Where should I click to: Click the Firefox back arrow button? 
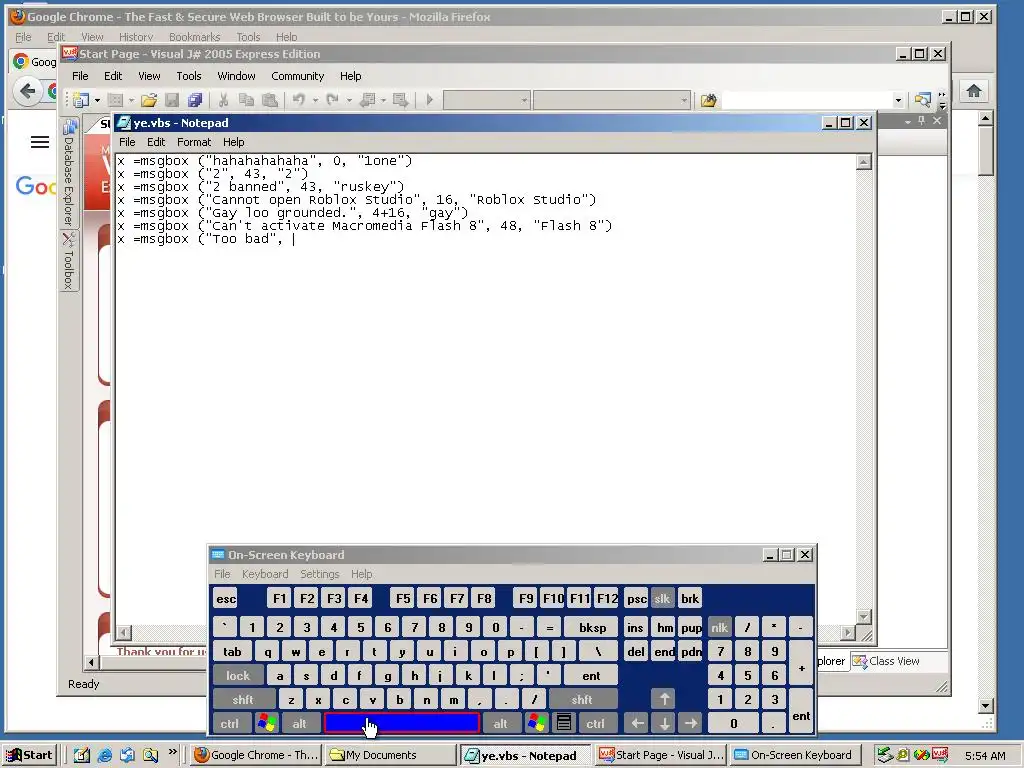click(27, 91)
